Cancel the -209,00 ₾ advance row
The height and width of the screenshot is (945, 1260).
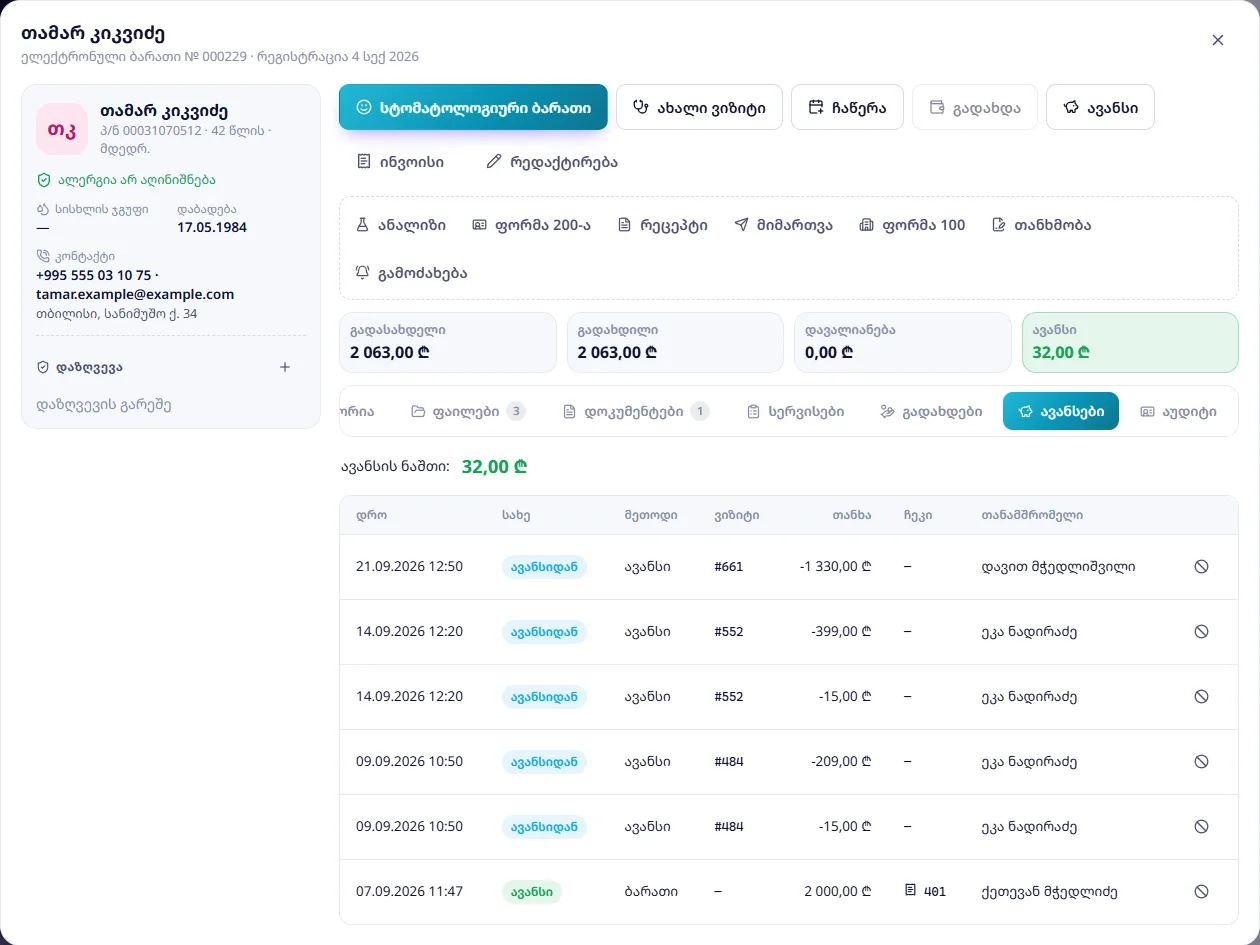pyautogui.click(x=1201, y=761)
